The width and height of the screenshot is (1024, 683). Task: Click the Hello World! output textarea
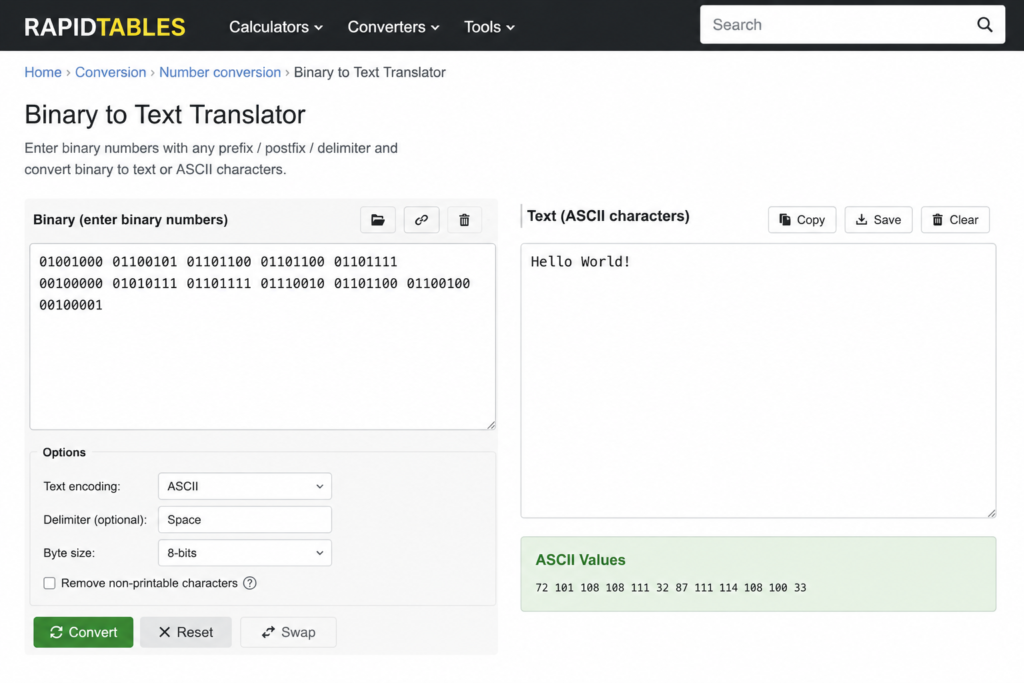click(758, 381)
